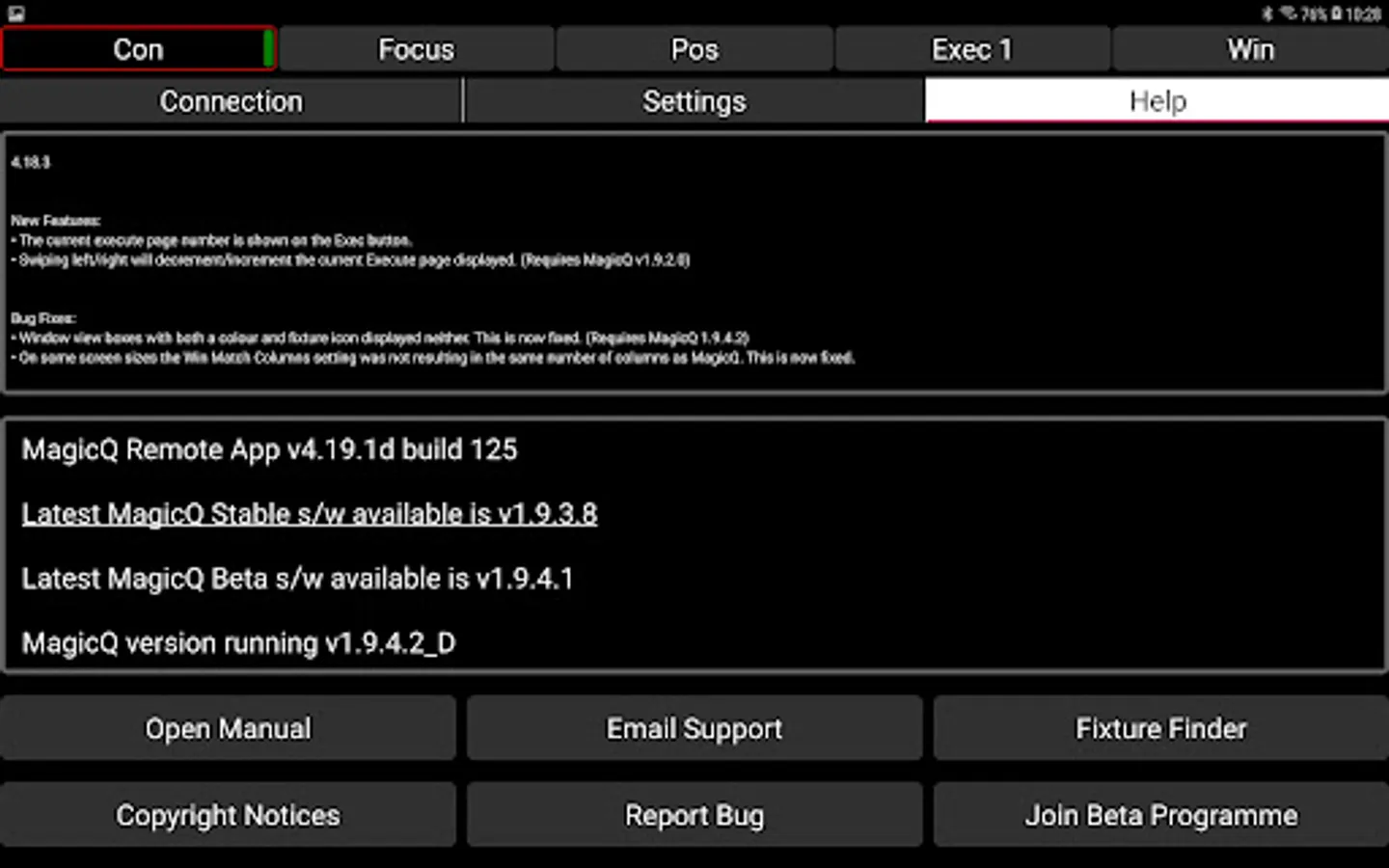This screenshot has width=1389, height=868.
Task: Click the Swiping left/right release note line
Action: (351, 260)
